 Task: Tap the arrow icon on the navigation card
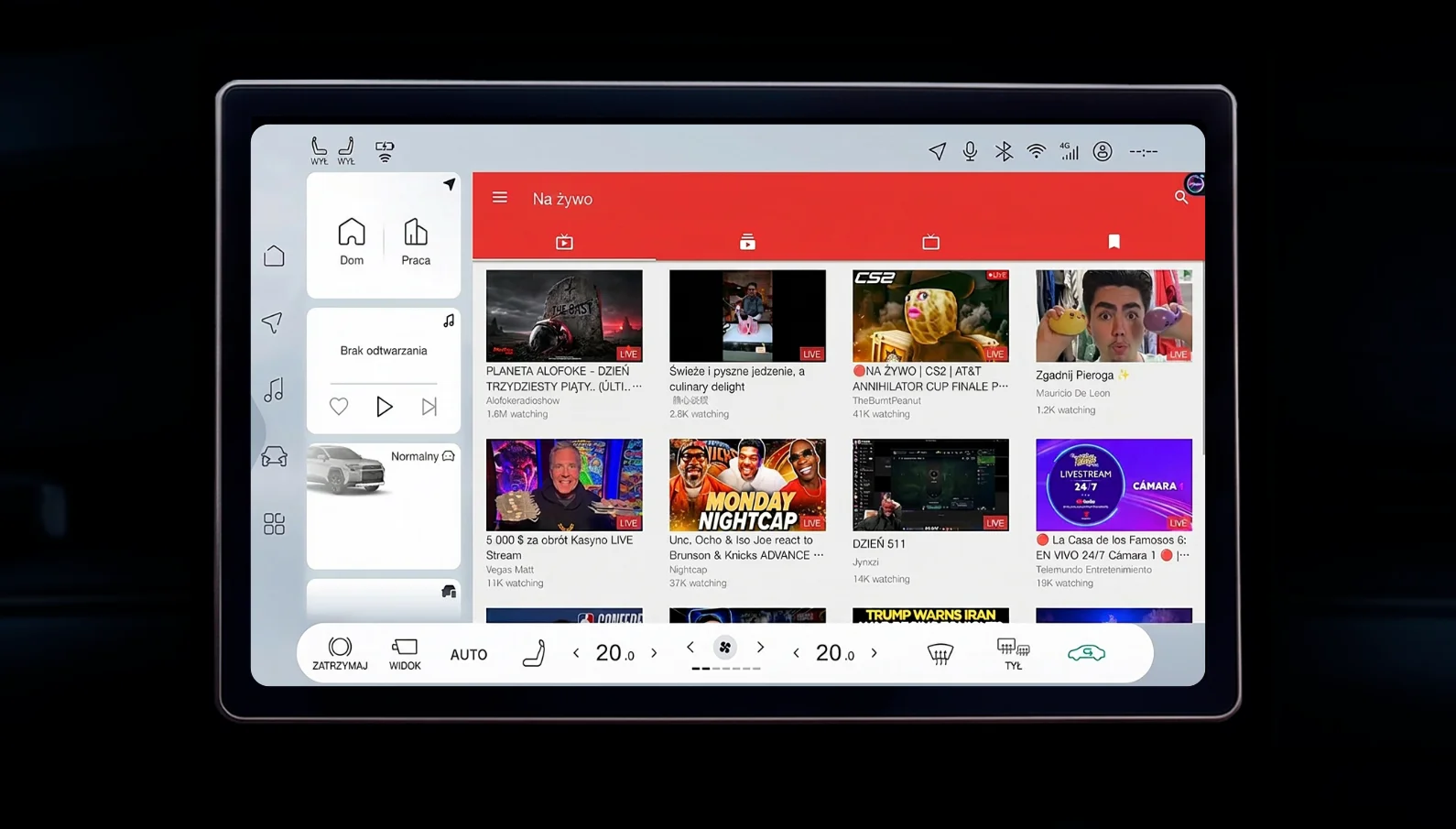coord(449,184)
